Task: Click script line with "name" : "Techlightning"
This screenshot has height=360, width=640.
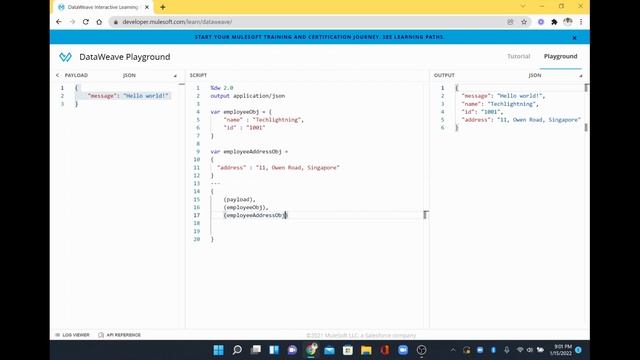Action: [263, 120]
